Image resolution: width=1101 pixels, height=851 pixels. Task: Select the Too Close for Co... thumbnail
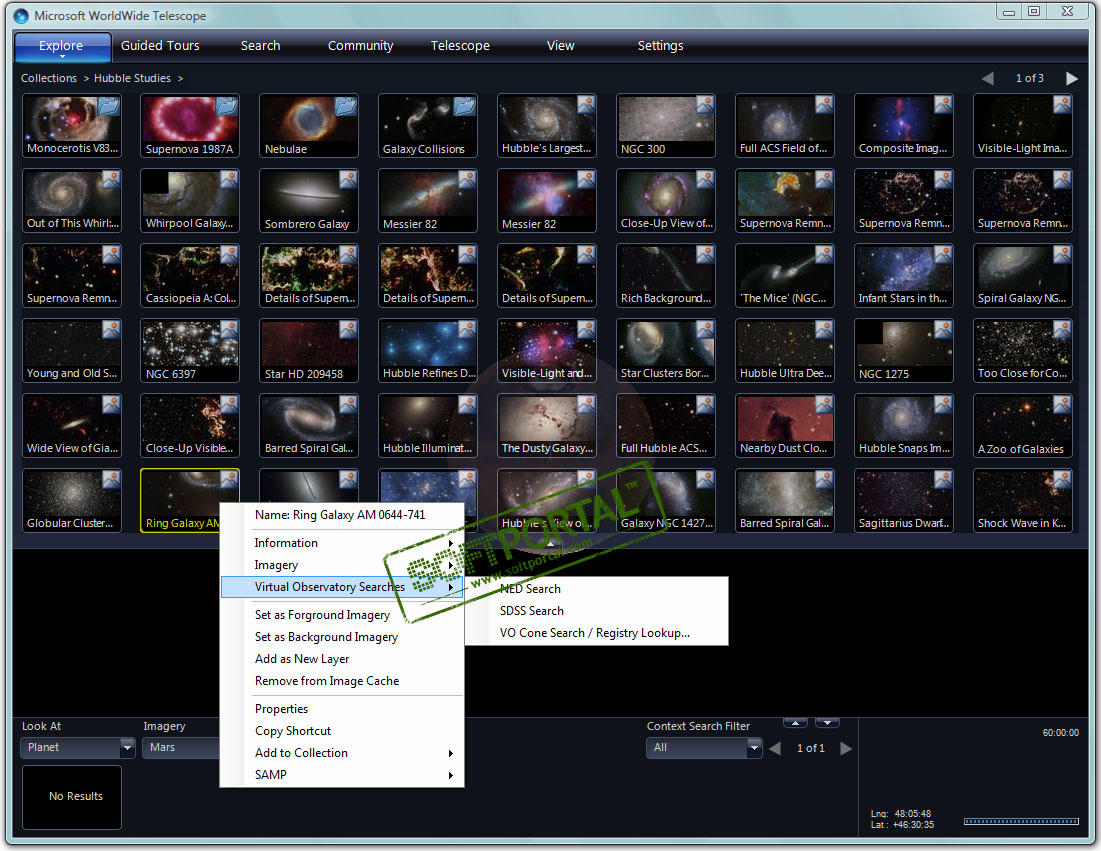(x=1023, y=350)
